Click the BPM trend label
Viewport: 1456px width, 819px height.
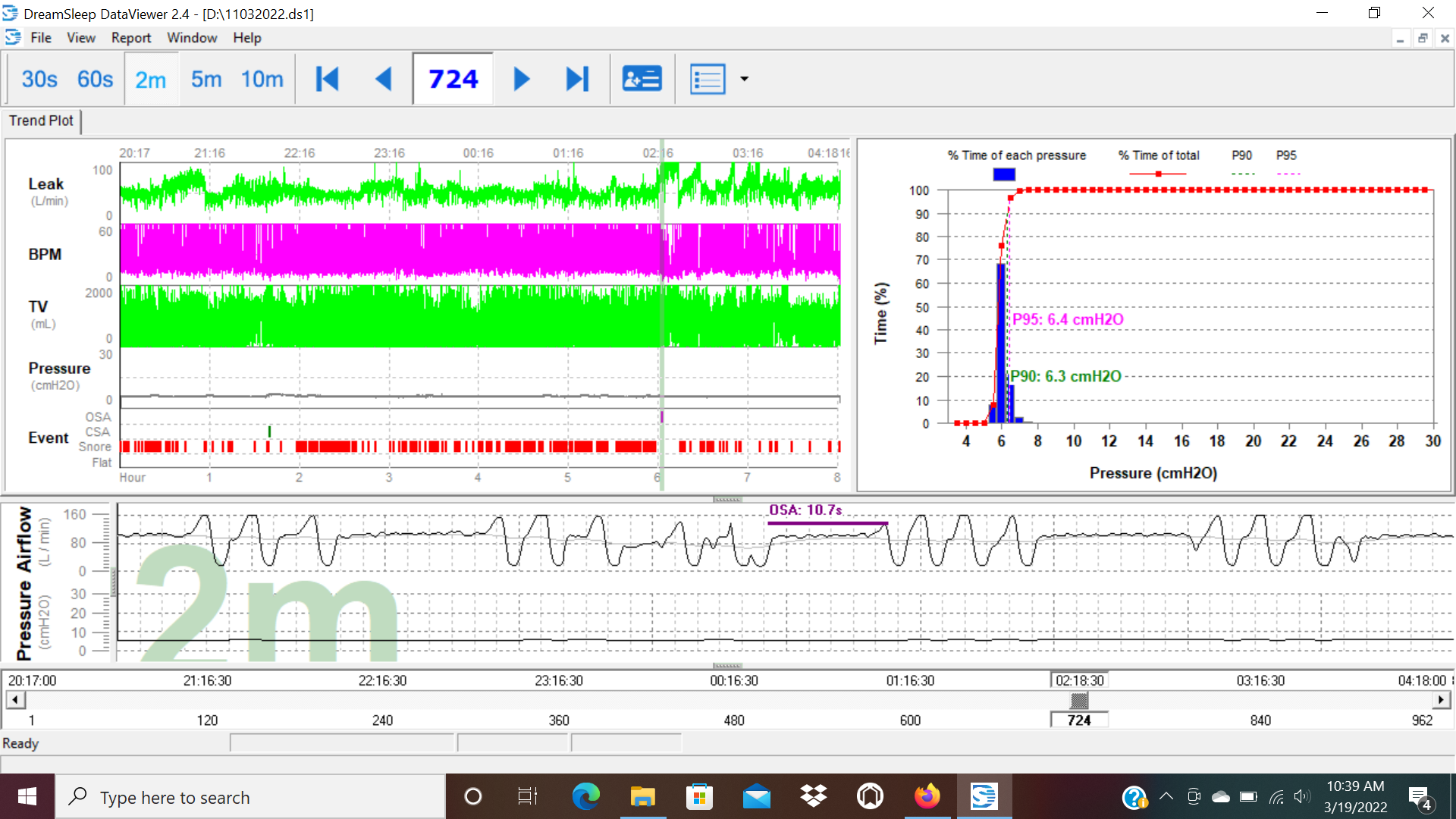pyautogui.click(x=45, y=254)
